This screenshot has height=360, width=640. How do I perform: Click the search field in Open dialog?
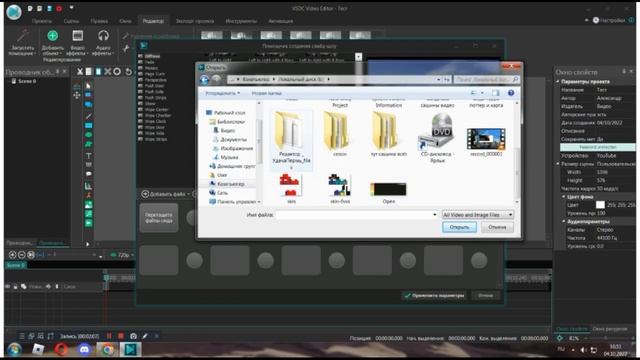click(x=487, y=79)
